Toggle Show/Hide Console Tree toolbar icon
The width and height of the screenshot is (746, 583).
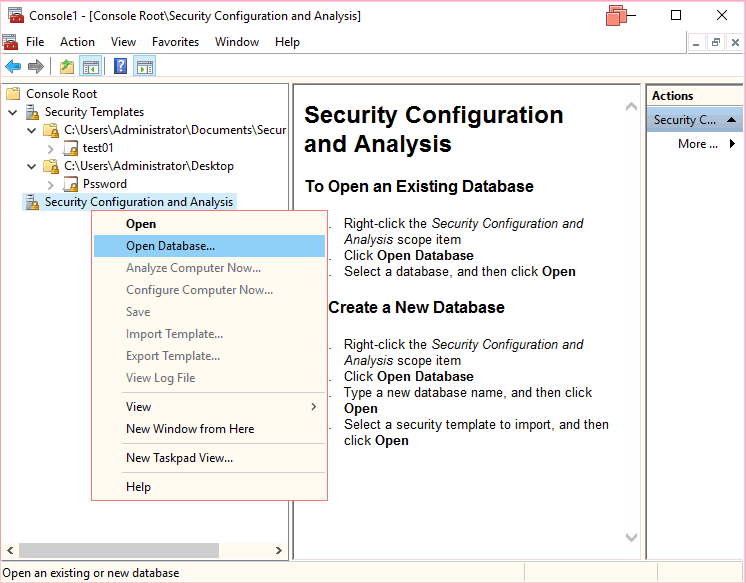tap(91, 67)
